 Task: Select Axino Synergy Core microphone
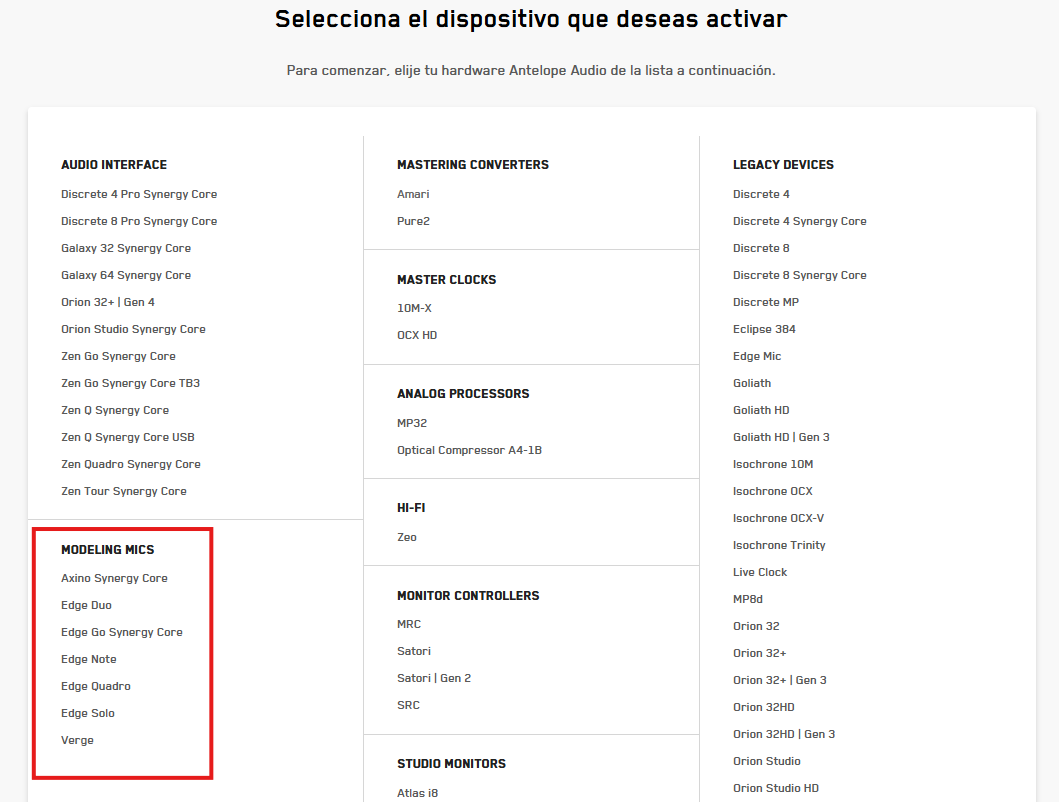(114, 578)
